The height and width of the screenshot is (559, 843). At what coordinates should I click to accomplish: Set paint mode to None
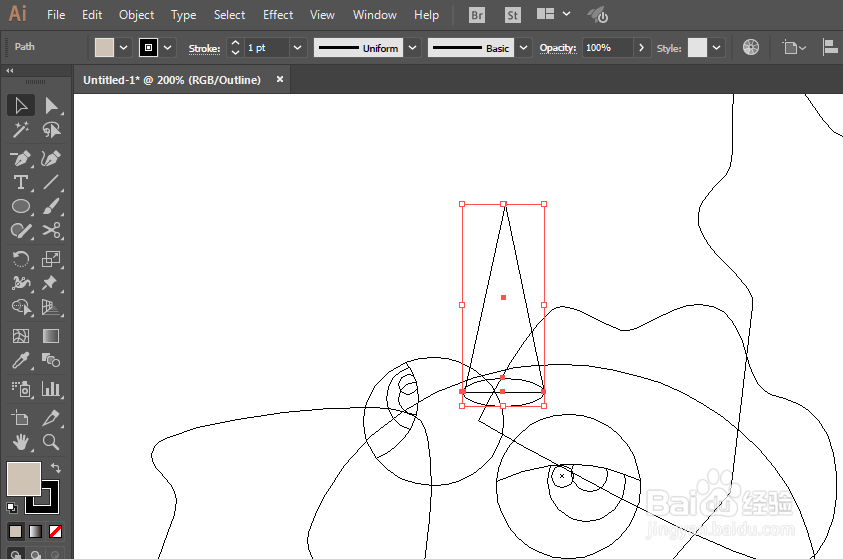click(55, 532)
